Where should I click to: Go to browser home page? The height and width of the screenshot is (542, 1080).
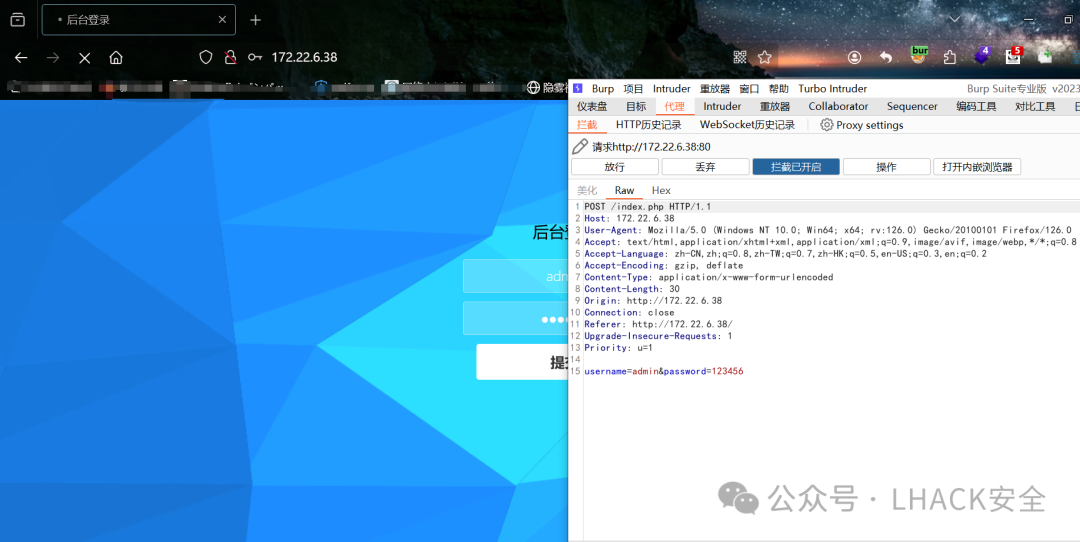point(116,58)
